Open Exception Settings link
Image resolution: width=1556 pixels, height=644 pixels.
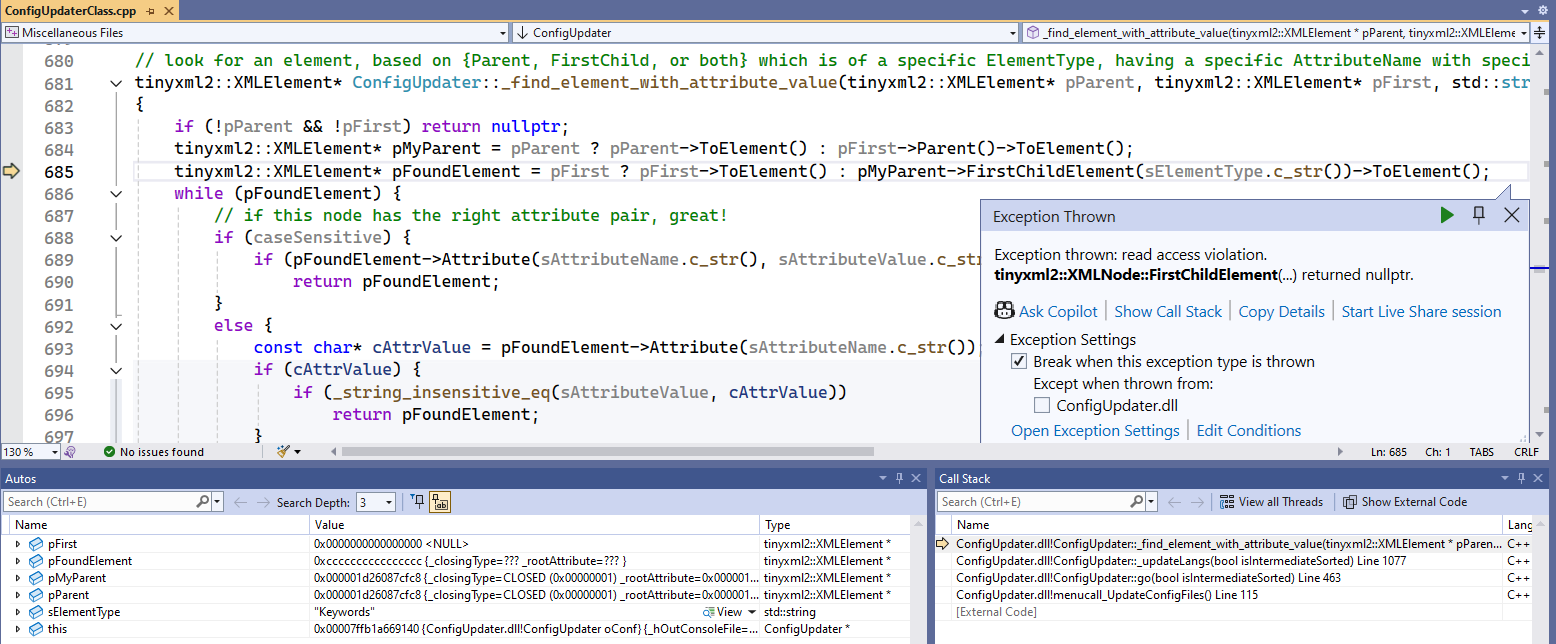[1095, 431]
